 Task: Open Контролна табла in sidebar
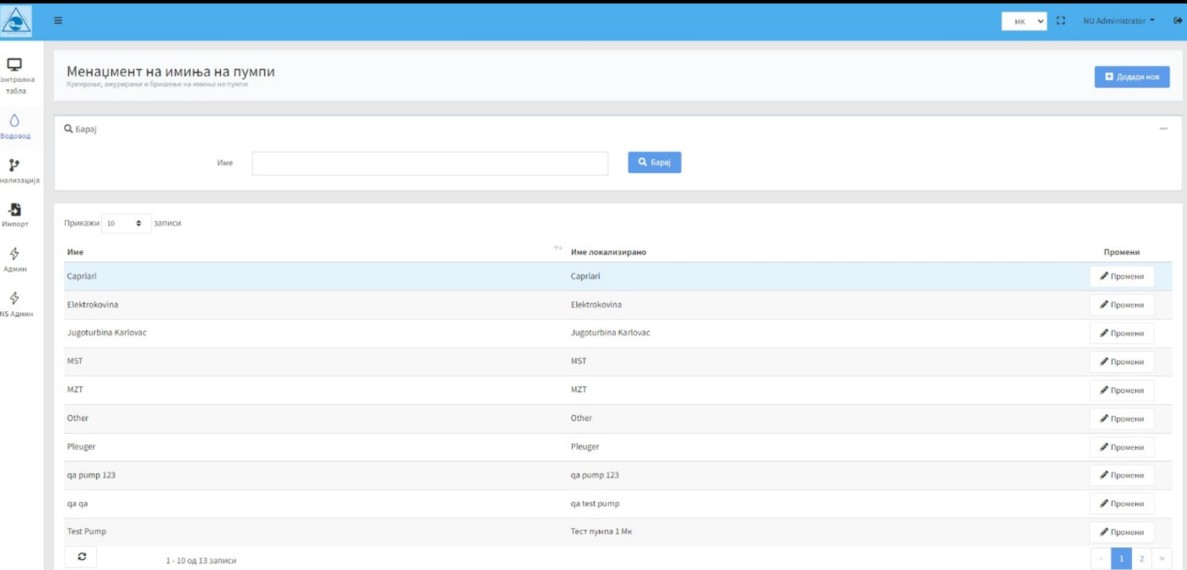14,76
